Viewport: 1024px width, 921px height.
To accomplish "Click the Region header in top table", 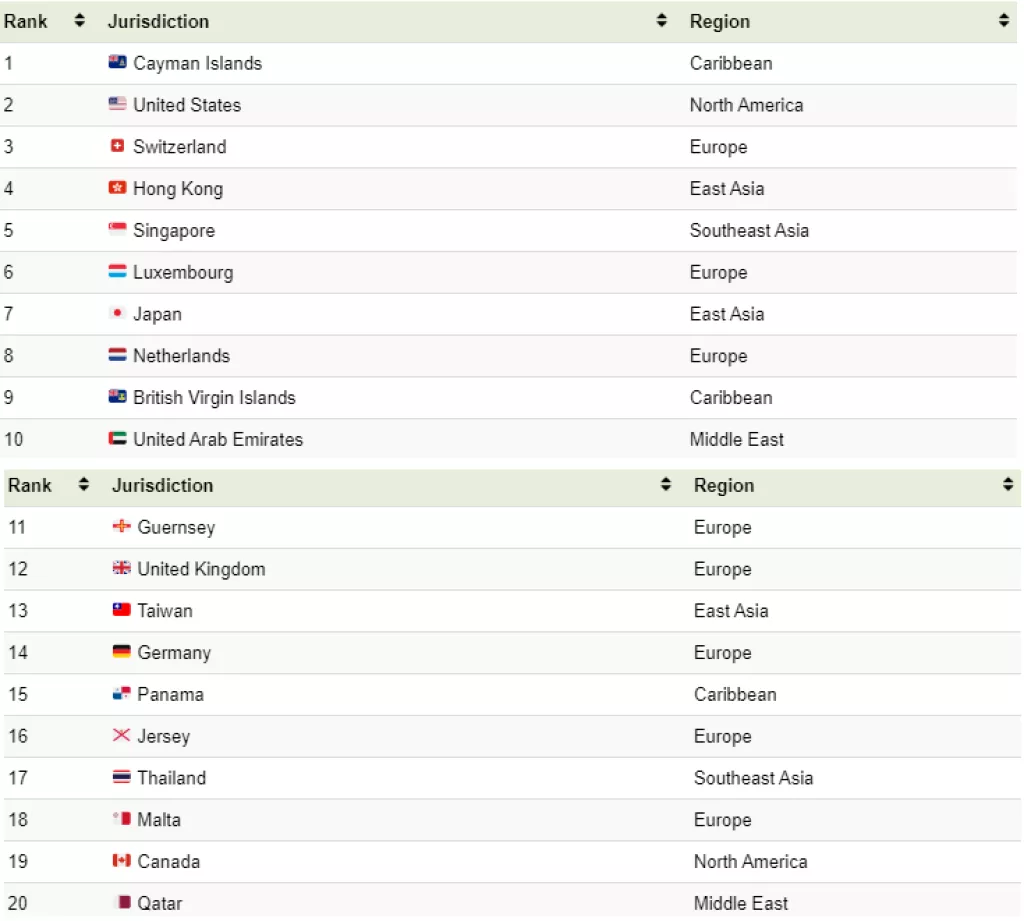I will (719, 22).
